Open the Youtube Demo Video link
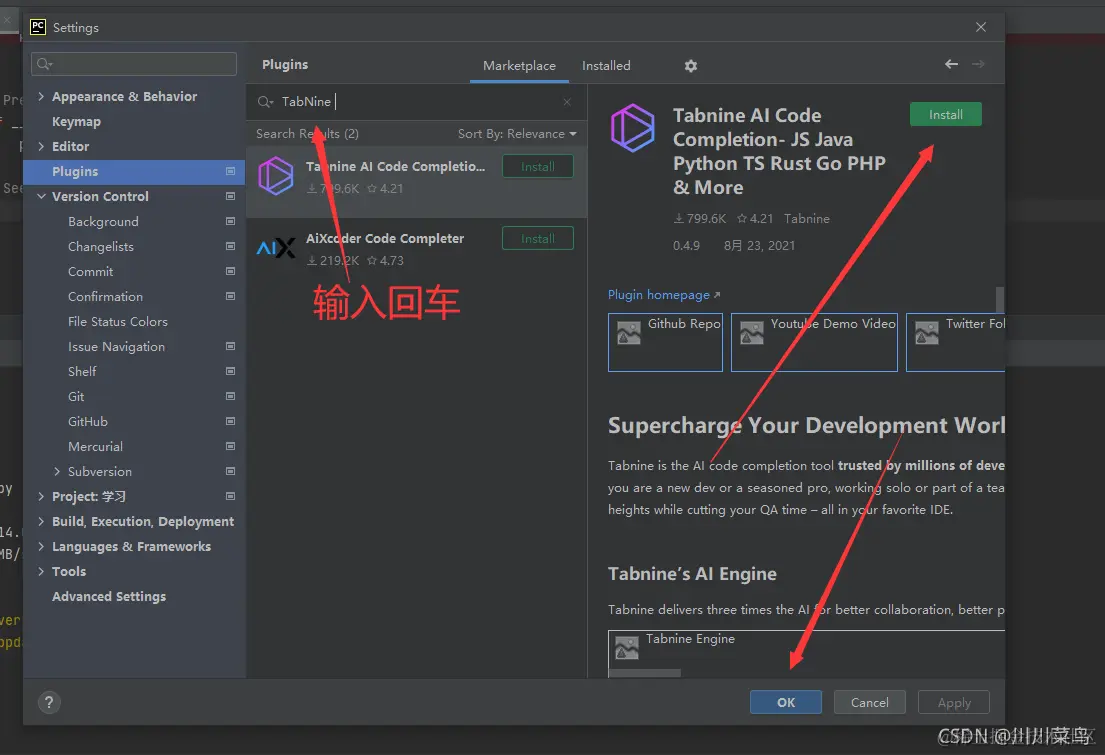The image size is (1105, 755). click(x=814, y=342)
